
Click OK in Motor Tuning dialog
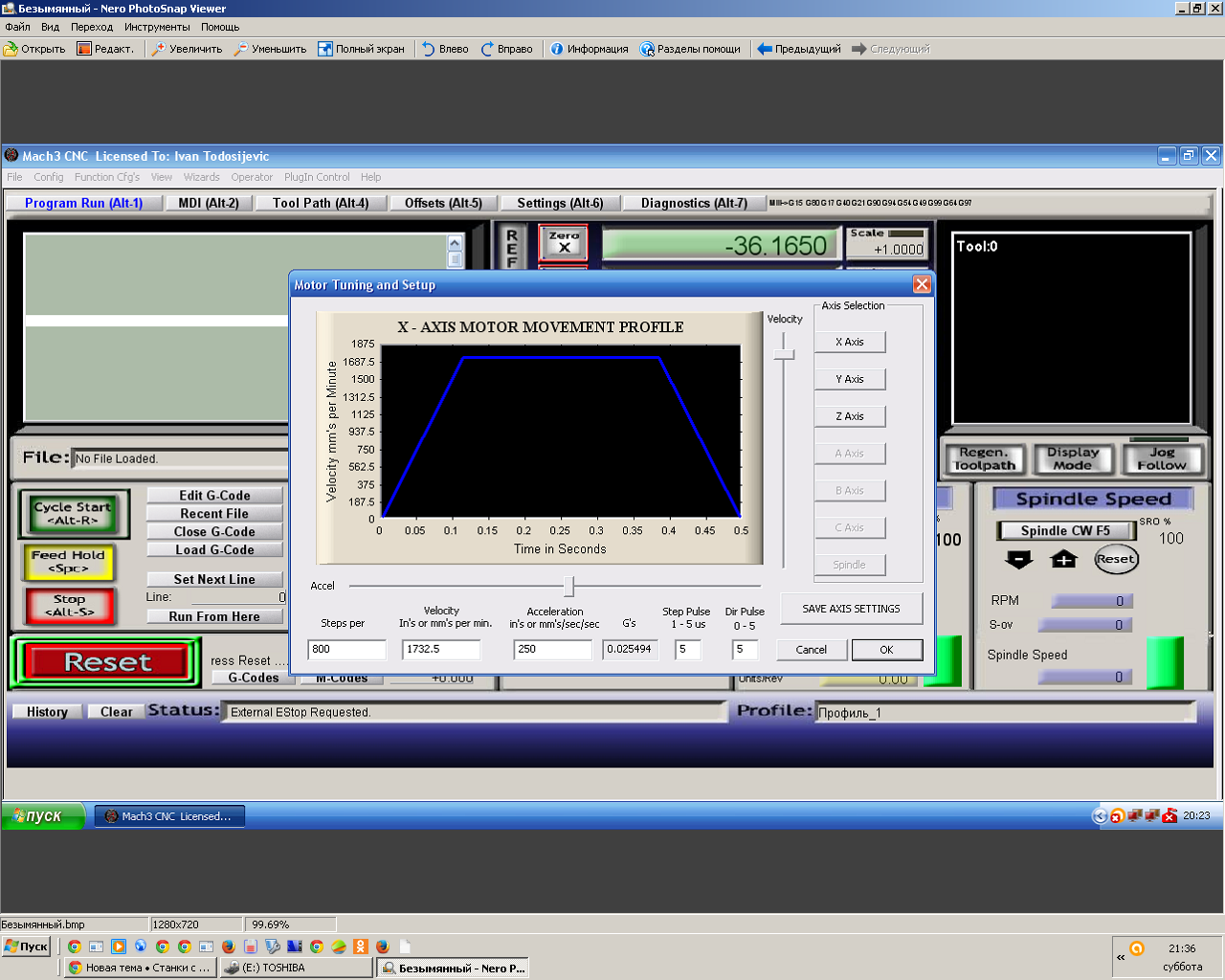(887, 650)
